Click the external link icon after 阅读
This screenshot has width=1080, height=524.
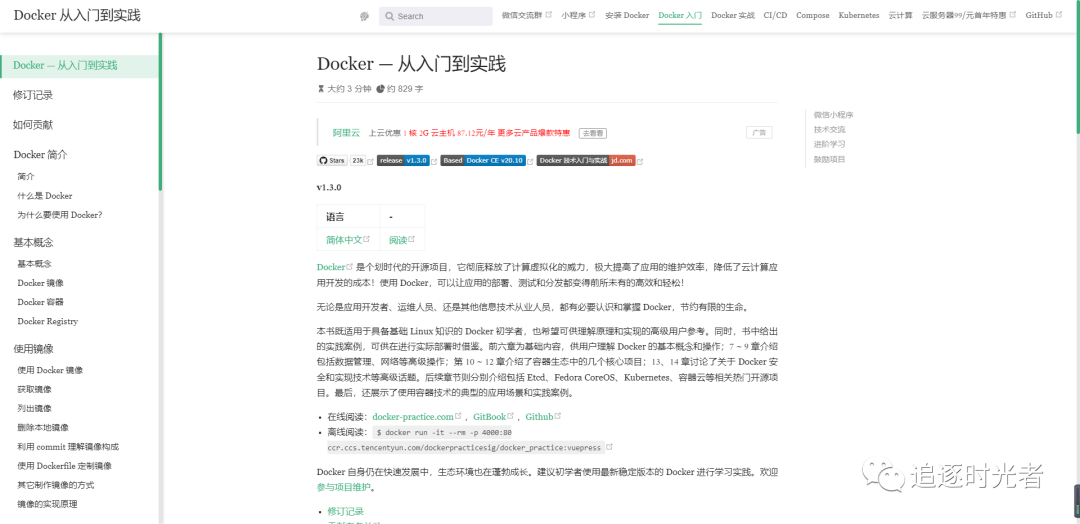[x=411, y=239]
